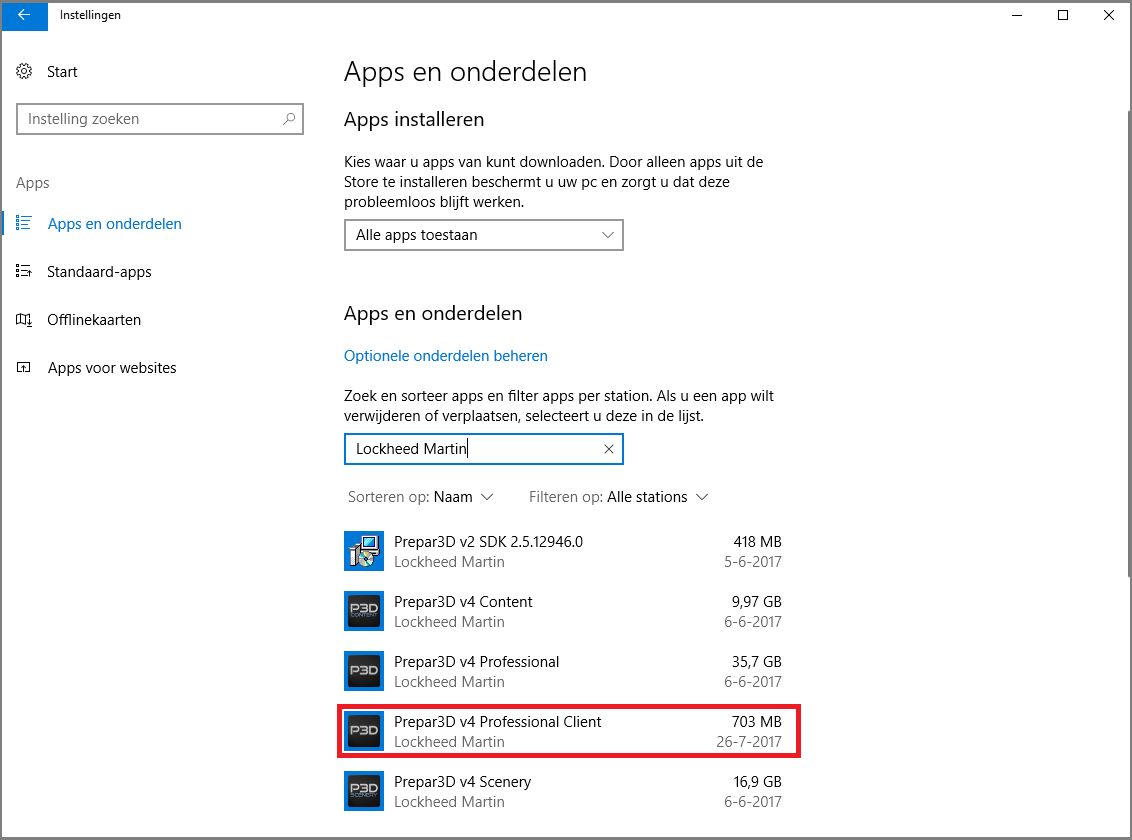The width and height of the screenshot is (1132, 840).
Task: Open Optionele onderdelen beheren link
Action: click(445, 356)
